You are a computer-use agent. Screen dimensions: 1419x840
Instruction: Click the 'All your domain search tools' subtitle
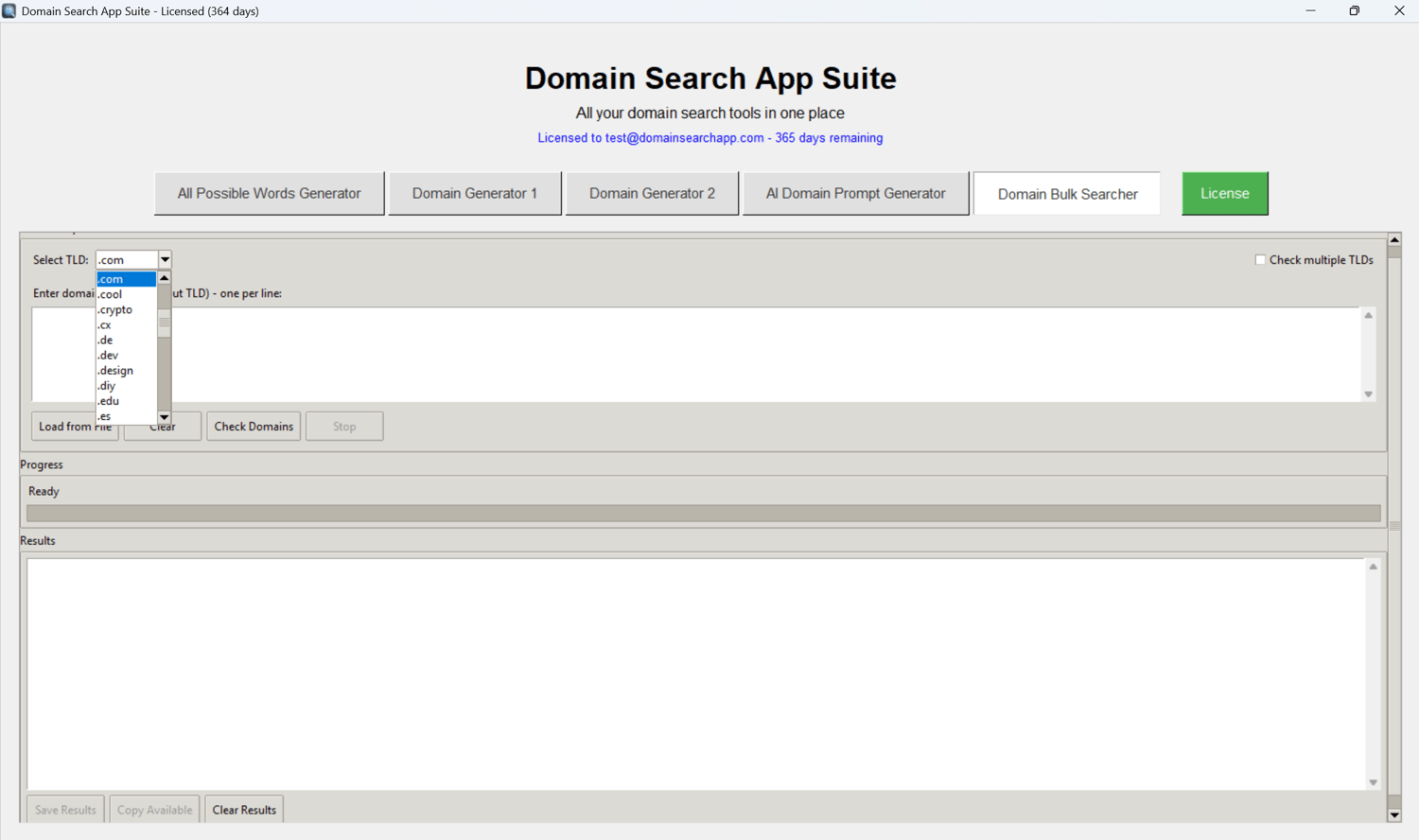click(710, 113)
